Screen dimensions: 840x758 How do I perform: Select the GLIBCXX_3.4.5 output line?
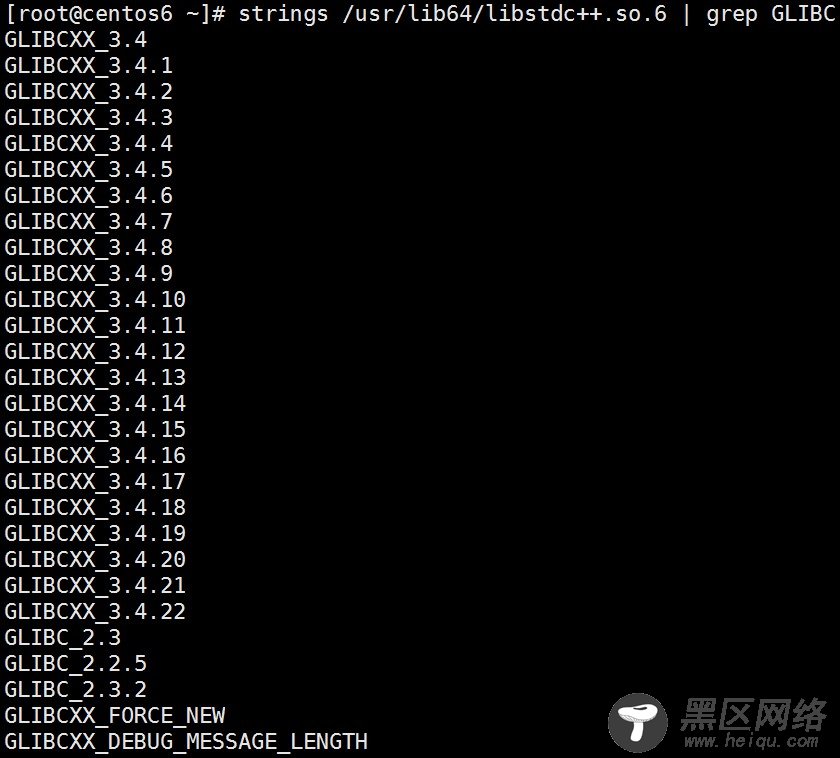(88, 170)
